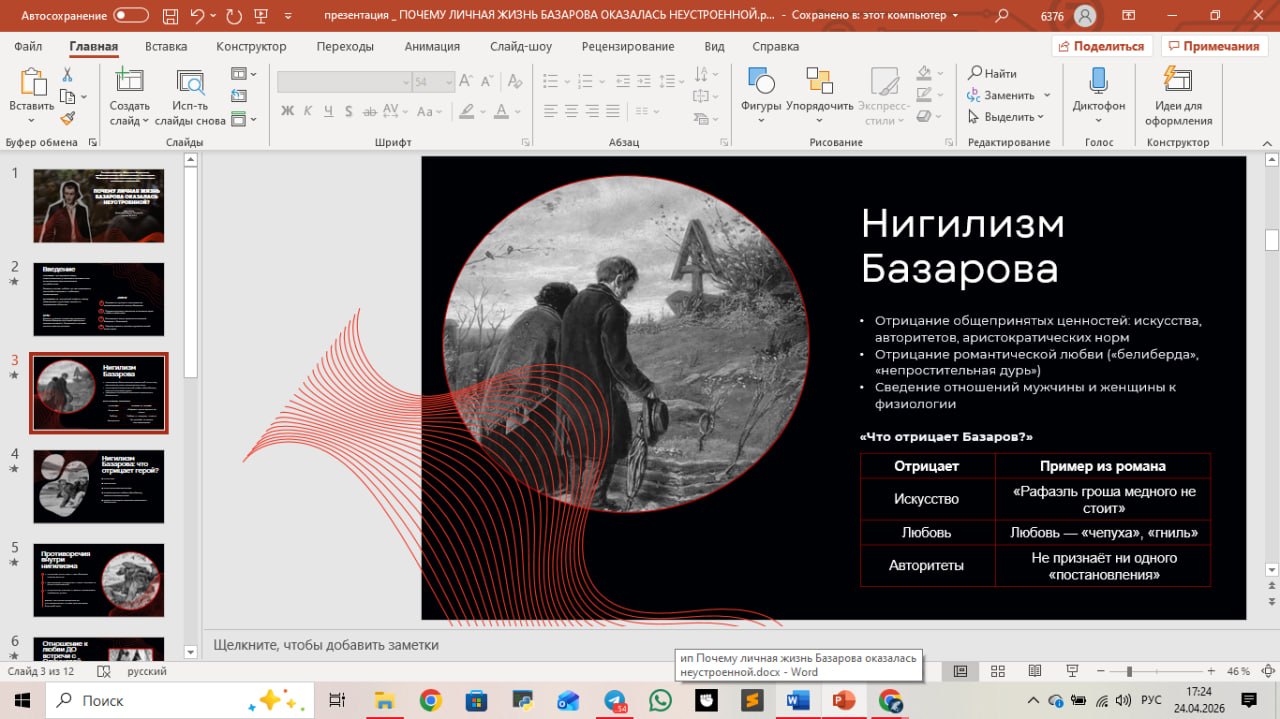Viewport: 1280px width, 719px height.
Task: Select slide 5 thumbnail Противоречия
Action: click(99, 581)
